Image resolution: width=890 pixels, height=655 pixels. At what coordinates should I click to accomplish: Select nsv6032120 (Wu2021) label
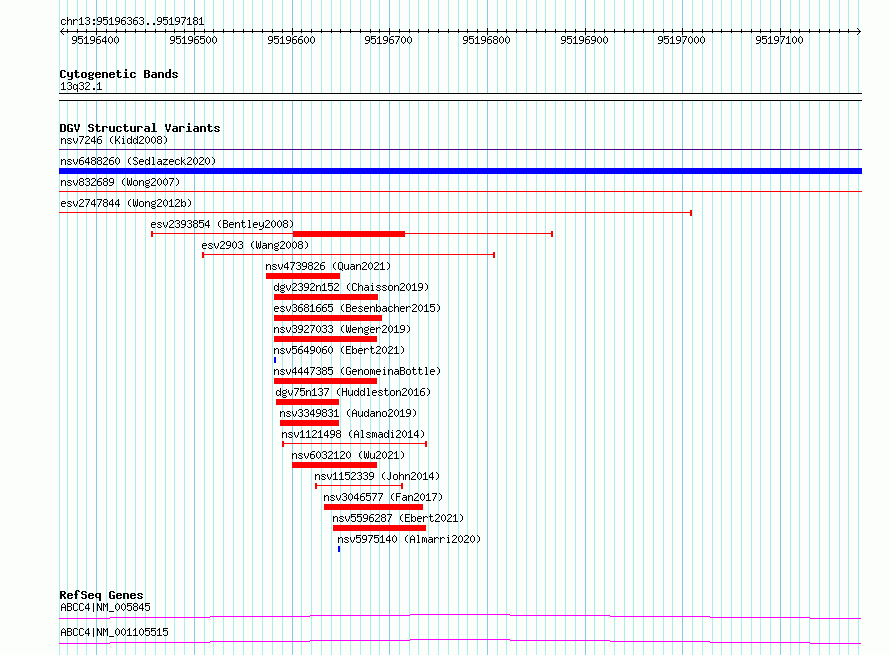[x=348, y=455]
